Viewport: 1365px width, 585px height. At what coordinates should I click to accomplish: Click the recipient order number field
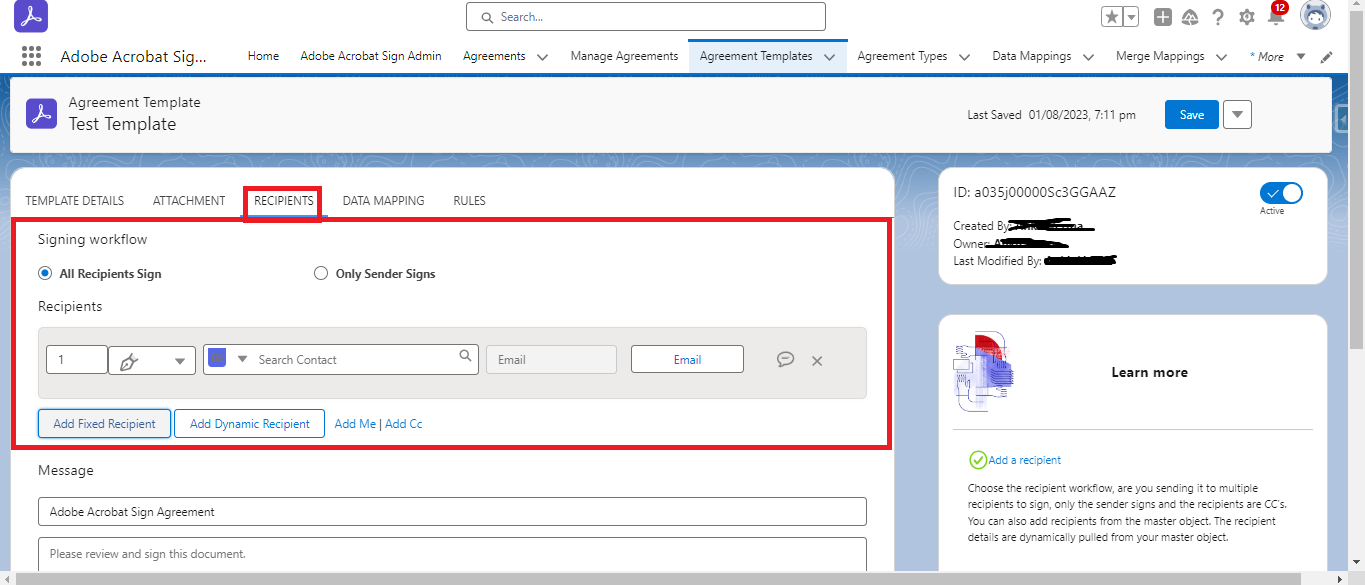tap(77, 359)
